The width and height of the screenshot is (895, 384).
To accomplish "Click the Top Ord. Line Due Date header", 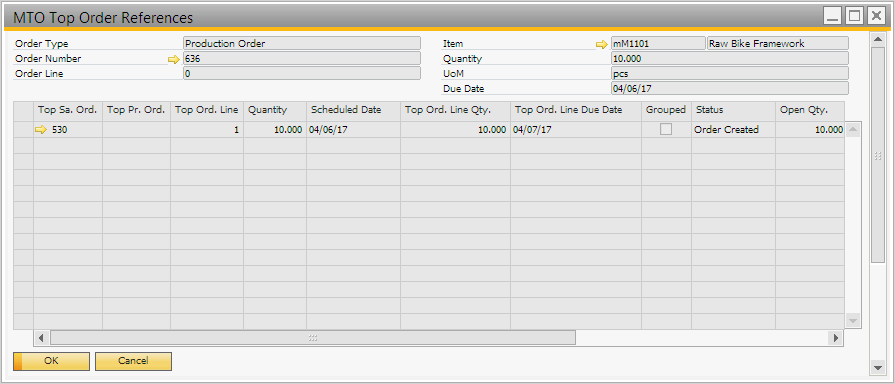I will [x=576, y=111].
